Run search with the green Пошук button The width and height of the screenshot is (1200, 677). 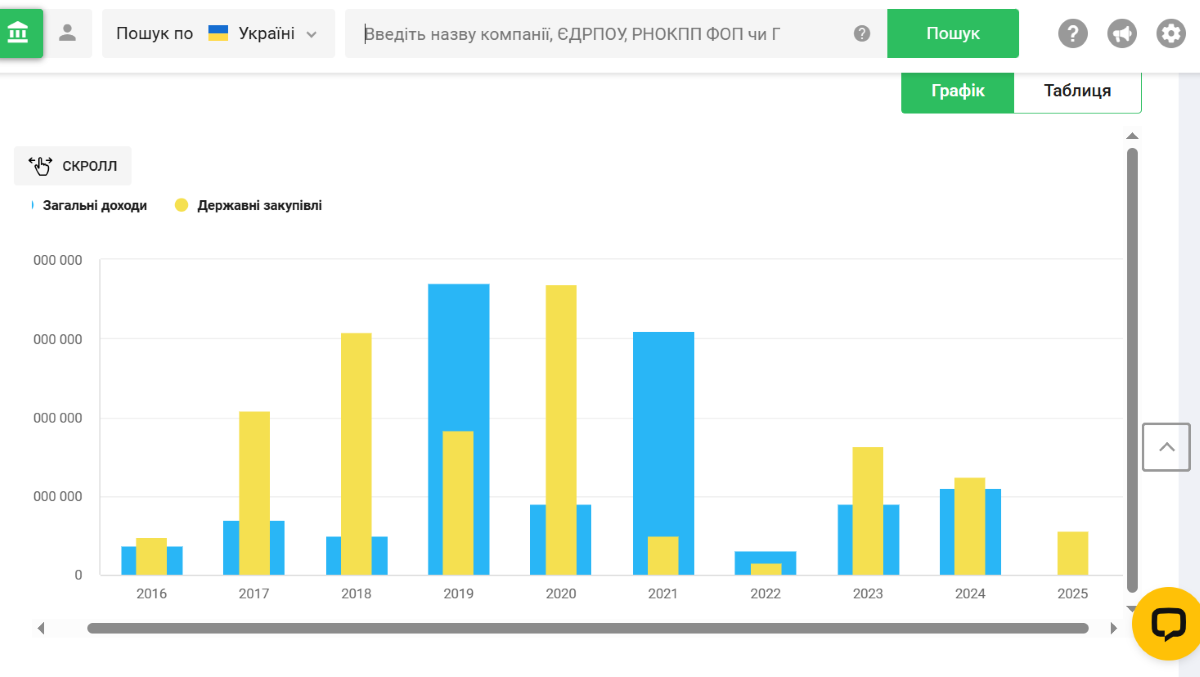coord(953,33)
